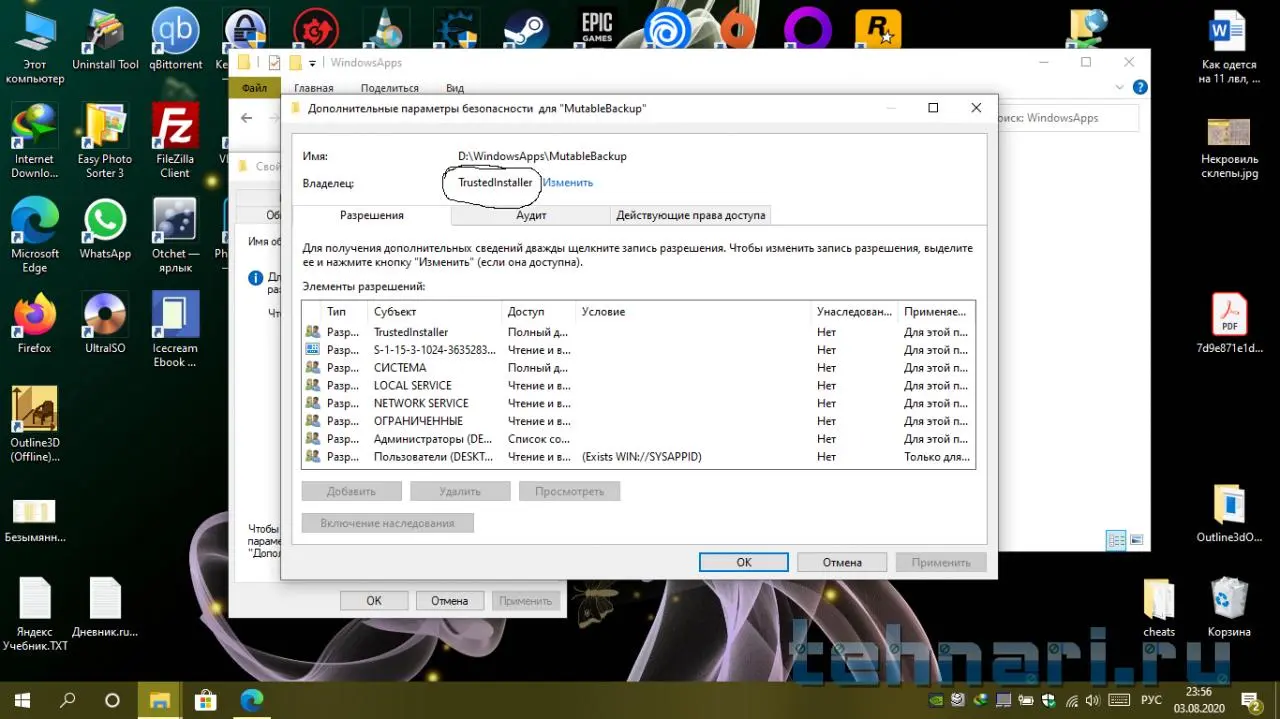The height and width of the screenshot is (719, 1280).
Task: Open the cheats folder
Action: click(1159, 607)
